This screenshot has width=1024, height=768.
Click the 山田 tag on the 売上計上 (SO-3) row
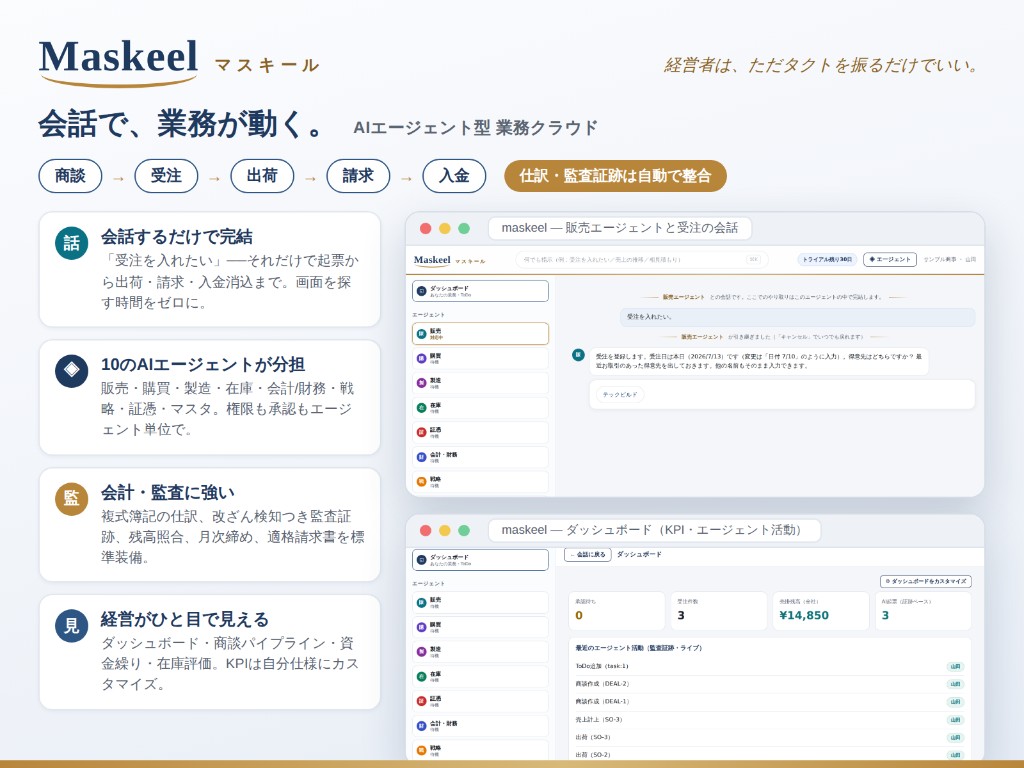(x=955, y=720)
